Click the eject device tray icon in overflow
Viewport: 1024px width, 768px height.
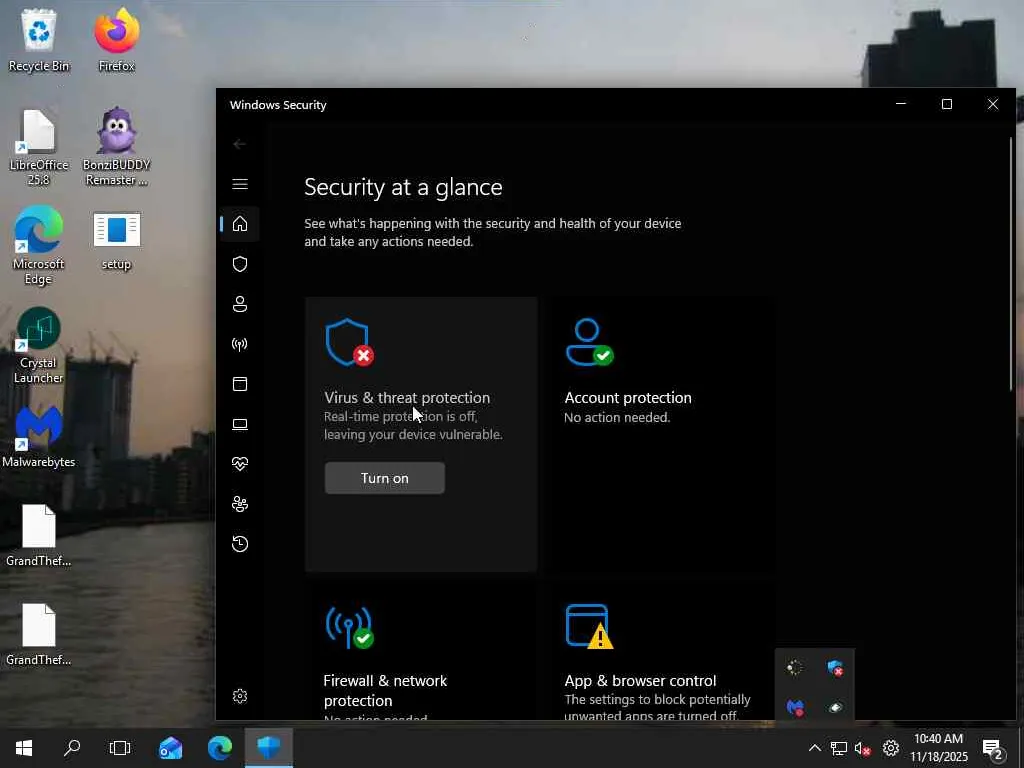pyautogui.click(x=835, y=707)
